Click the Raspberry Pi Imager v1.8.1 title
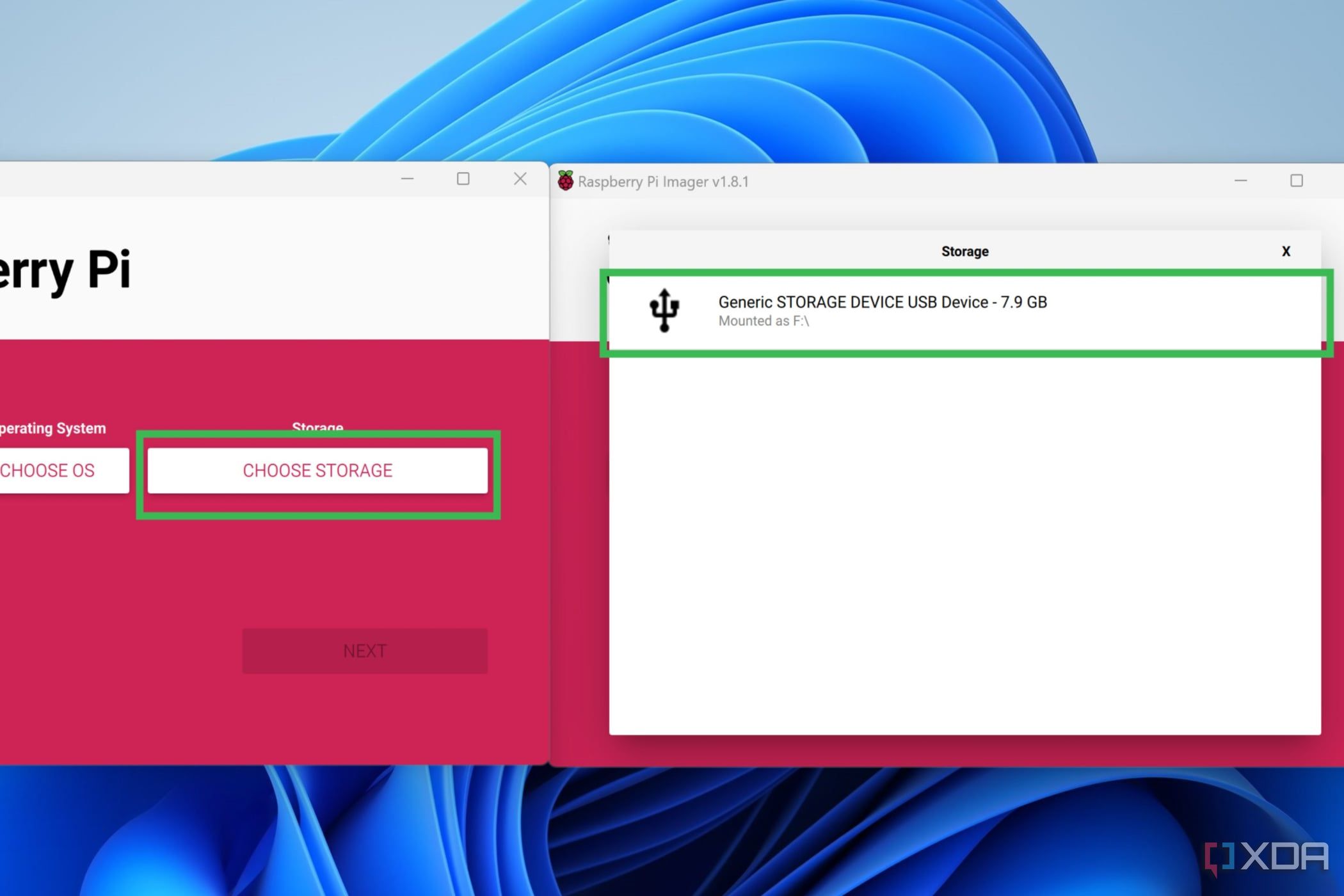The height and width of the screenshot is (896, 1344). click(x=663, y=182)
